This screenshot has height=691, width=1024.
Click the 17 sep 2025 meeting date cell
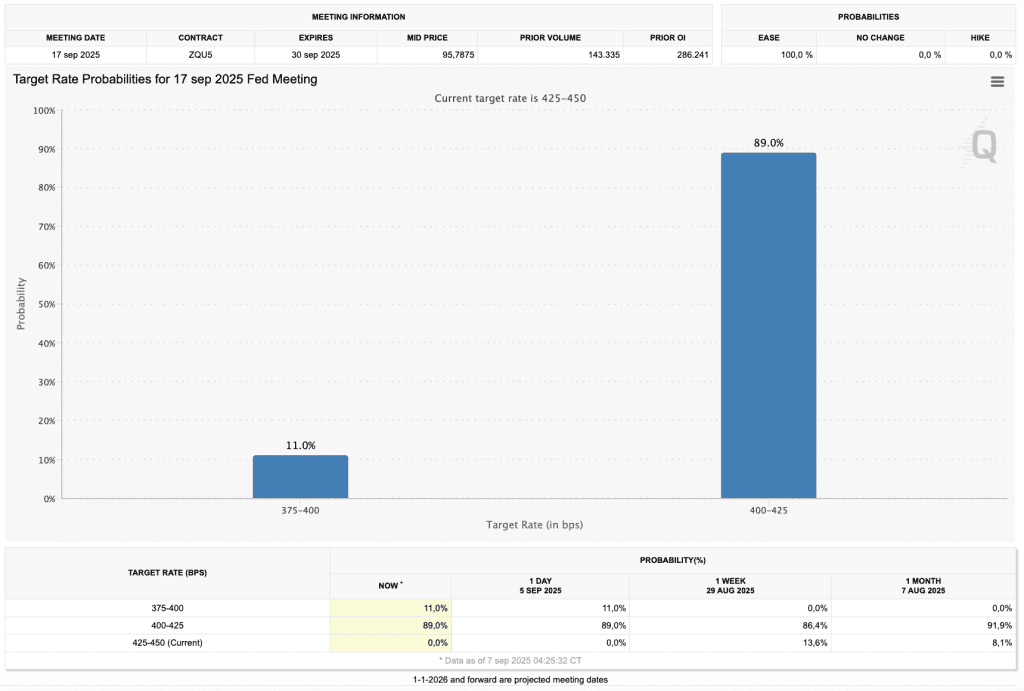coord(76,55)
